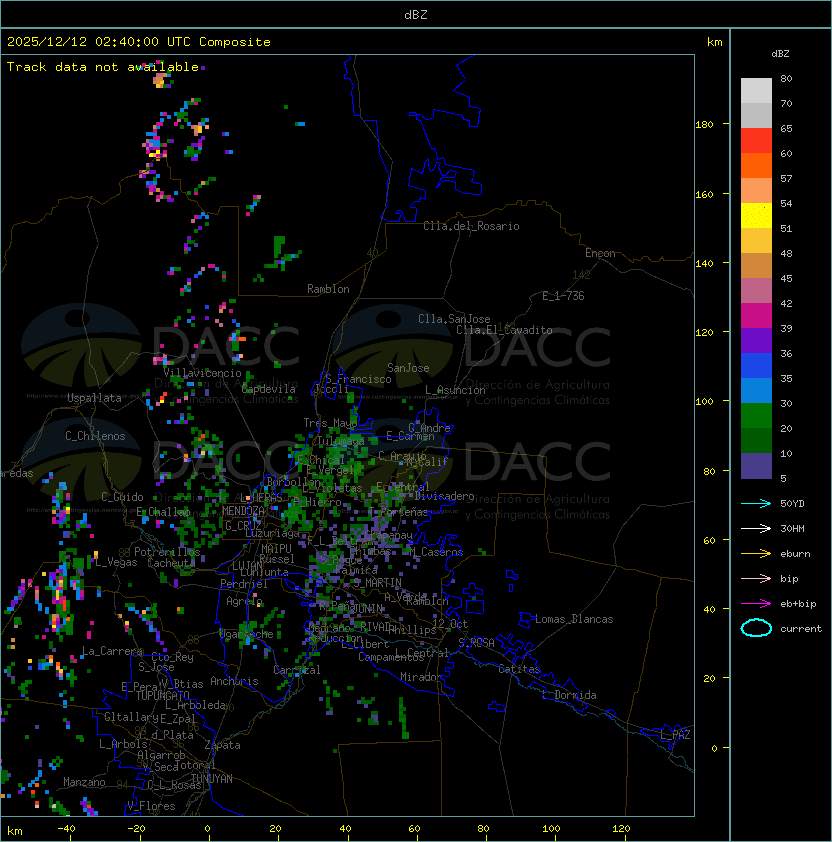Click the TUPUNGATO map label
The width and height of the screenshot is (832, 842).
(x=162, y=695)
